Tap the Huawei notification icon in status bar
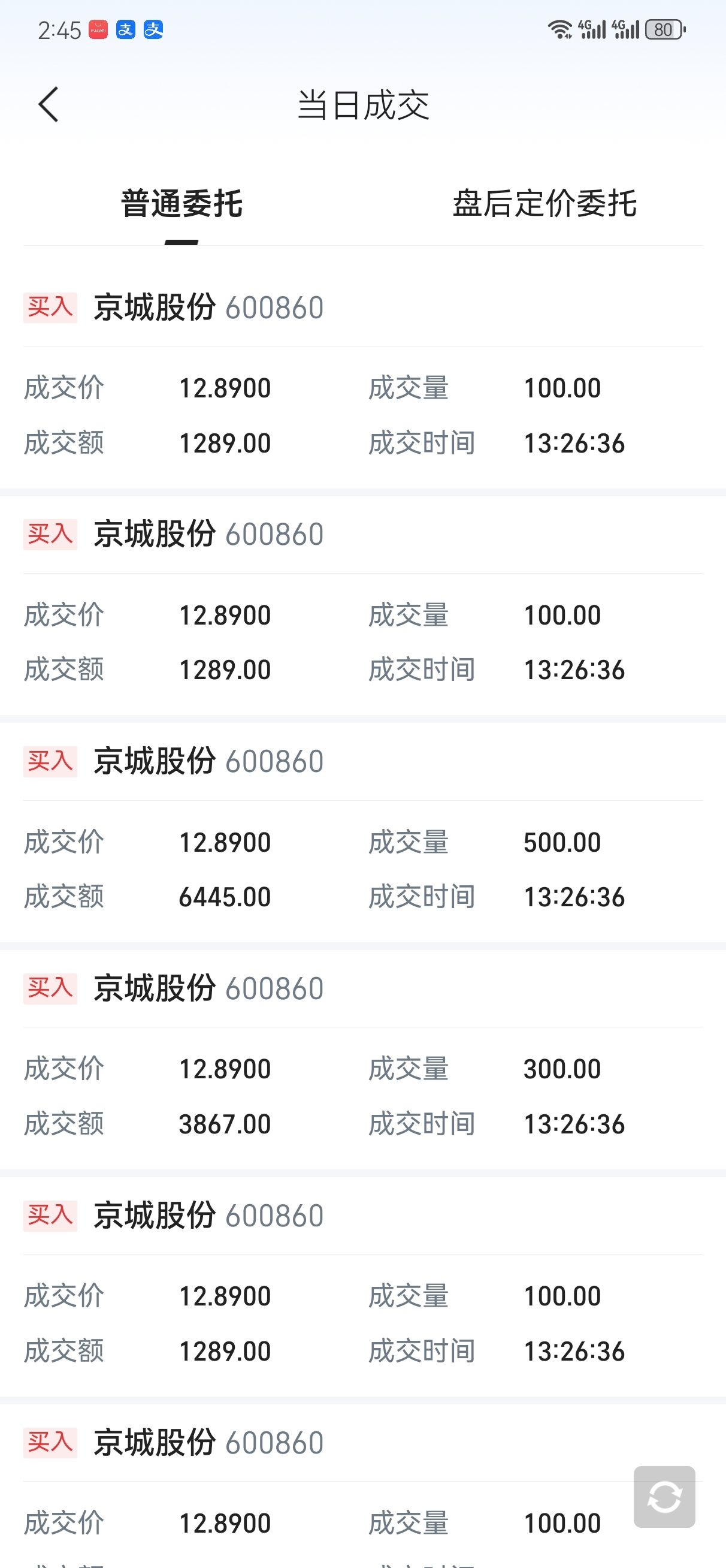This screenshot has height=1568, width=726. [98, 30]
